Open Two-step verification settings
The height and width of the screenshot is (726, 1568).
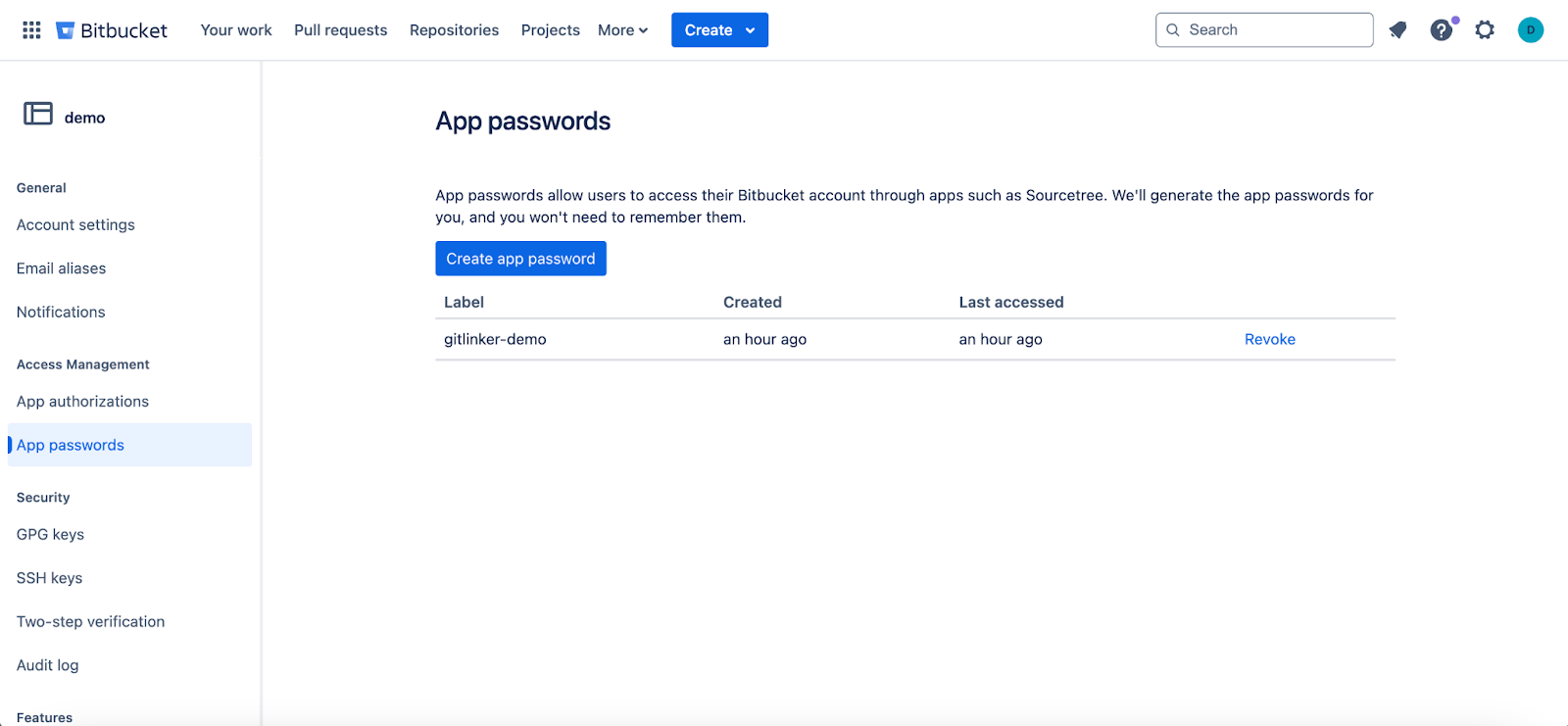[x=90, y=621]
